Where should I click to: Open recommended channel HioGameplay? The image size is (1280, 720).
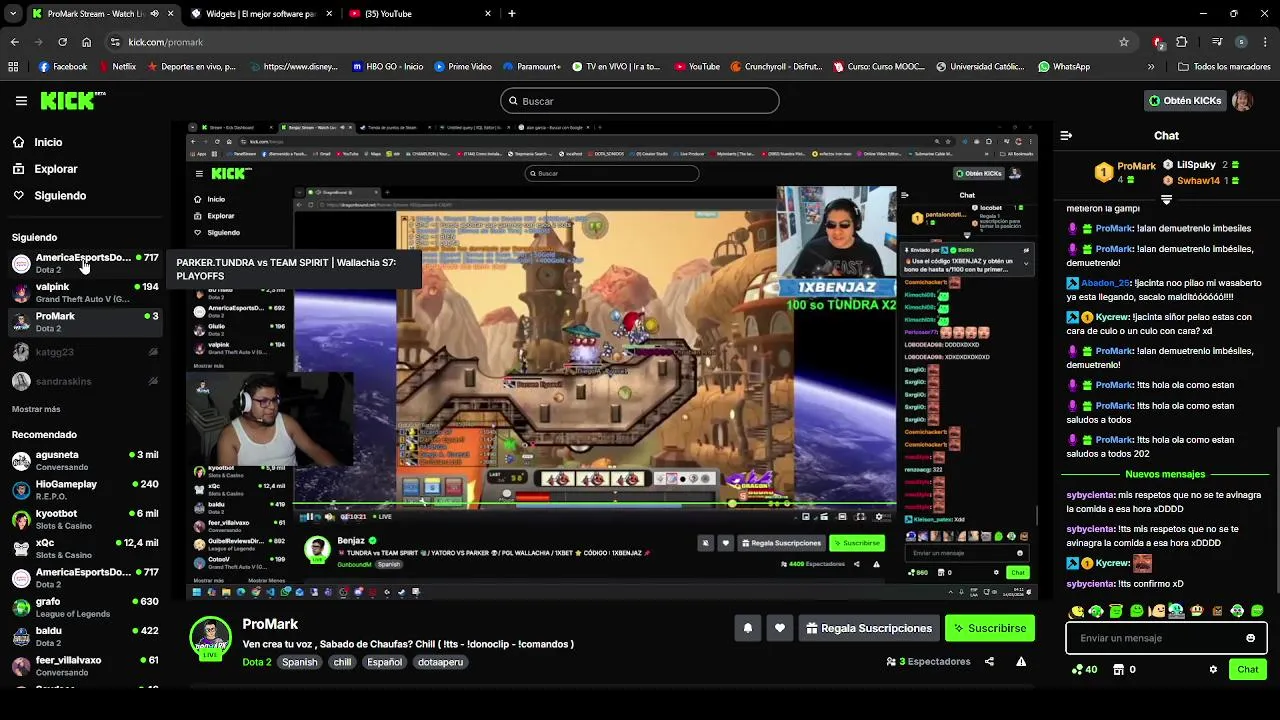point(85,490)
